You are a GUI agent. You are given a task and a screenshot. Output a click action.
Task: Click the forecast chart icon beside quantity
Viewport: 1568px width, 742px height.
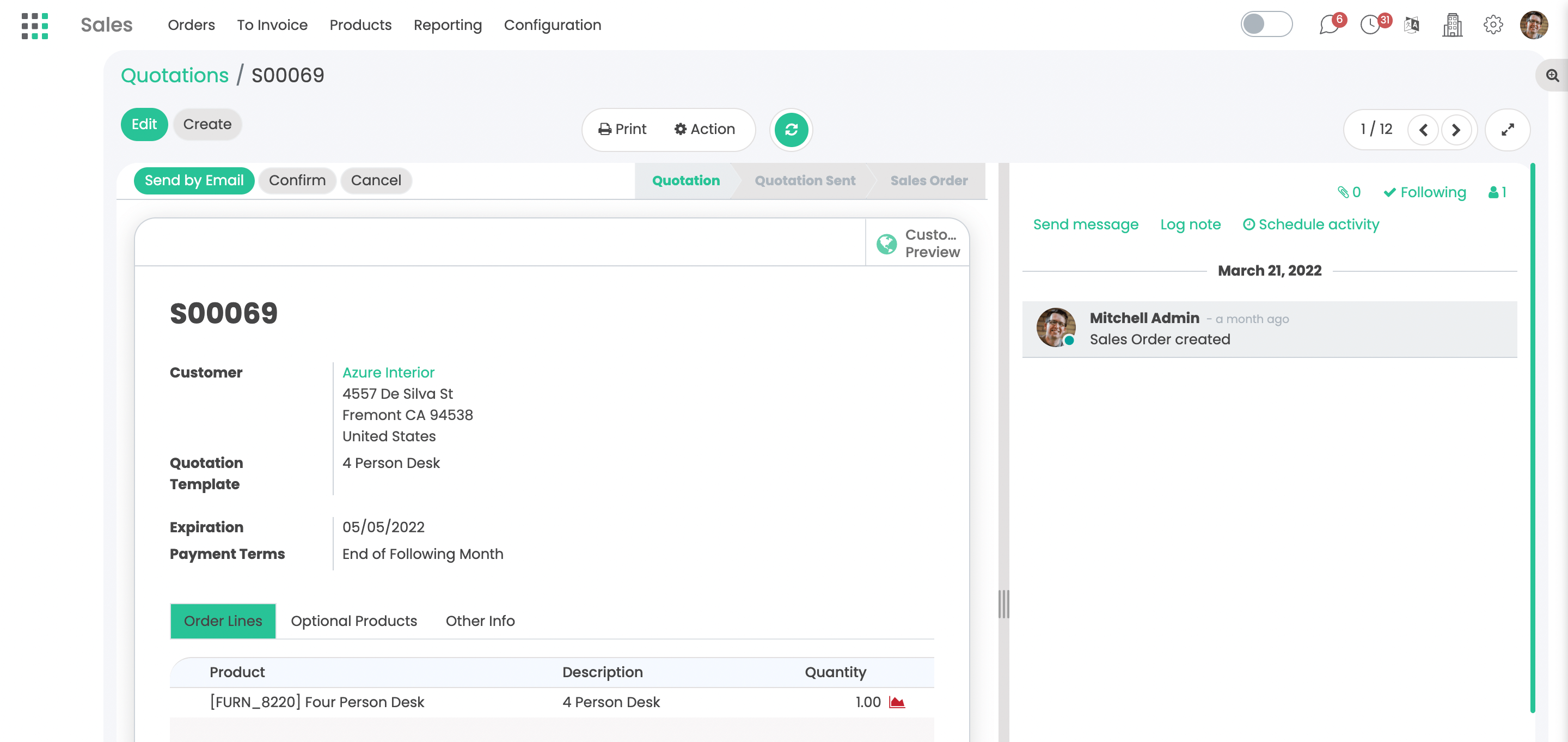coord(897,702)
